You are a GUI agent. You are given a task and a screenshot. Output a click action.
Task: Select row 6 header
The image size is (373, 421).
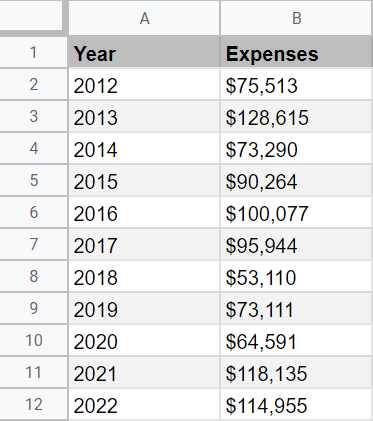point(33,212)
